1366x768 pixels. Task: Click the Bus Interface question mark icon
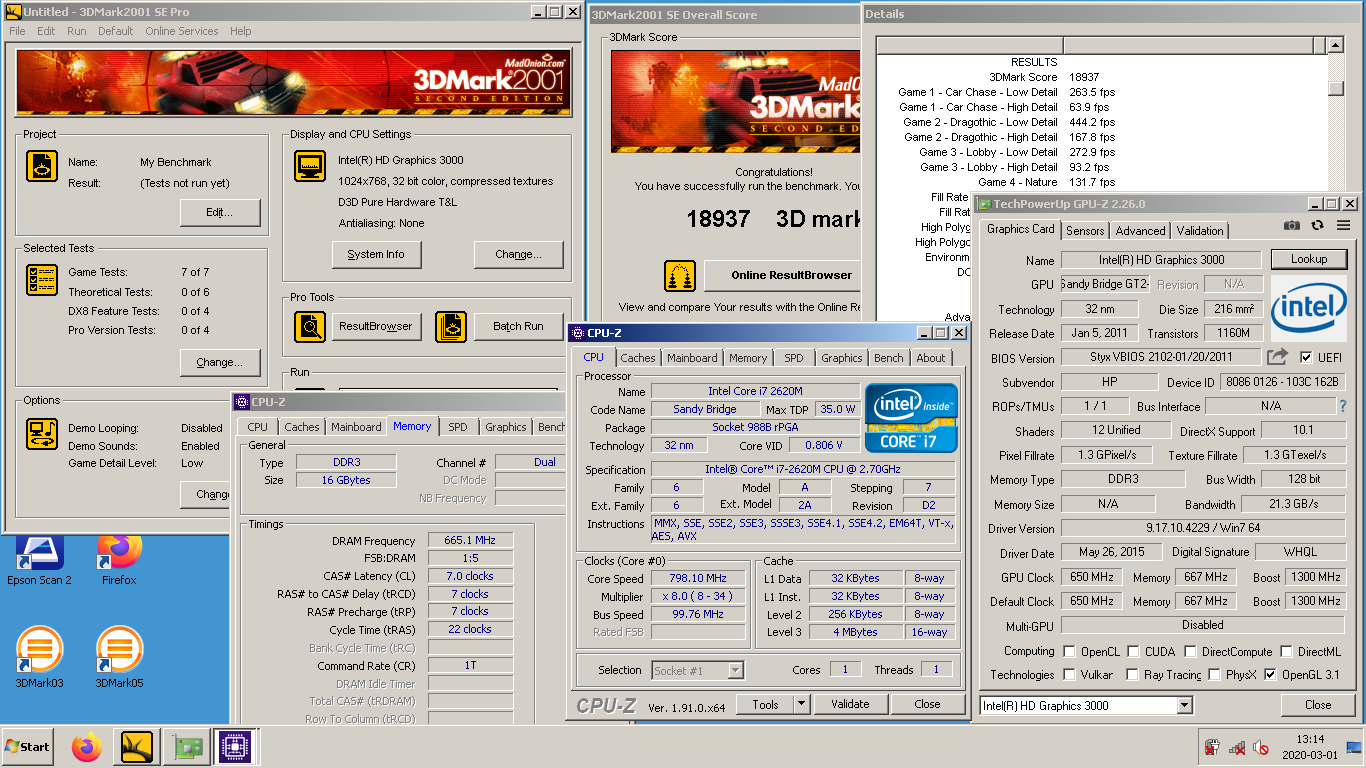[x=1342, y=406]
